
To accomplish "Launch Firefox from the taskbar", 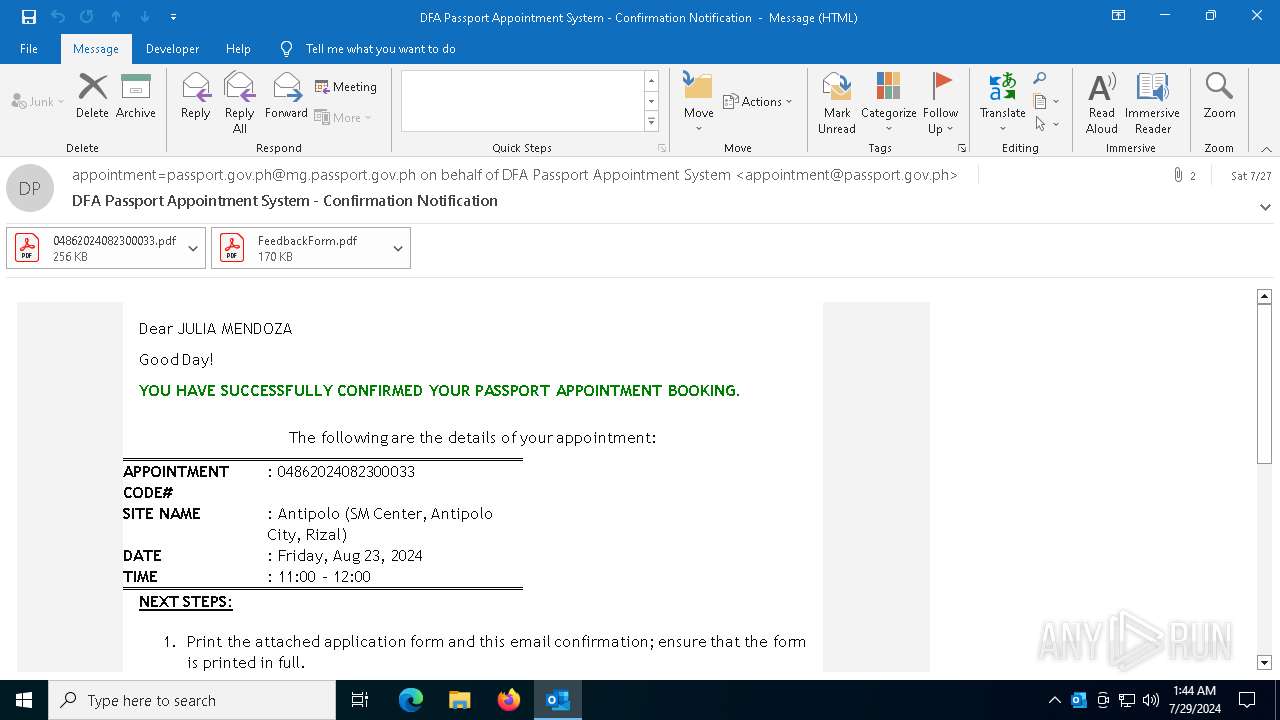I will tap(509, 700).
